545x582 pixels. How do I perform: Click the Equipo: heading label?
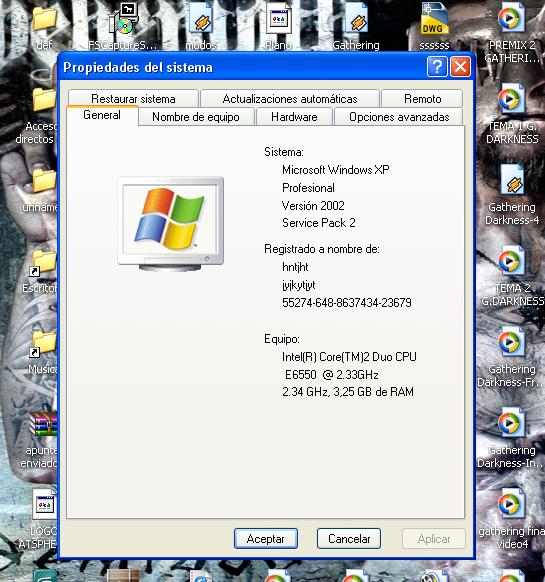click(282, 339)
